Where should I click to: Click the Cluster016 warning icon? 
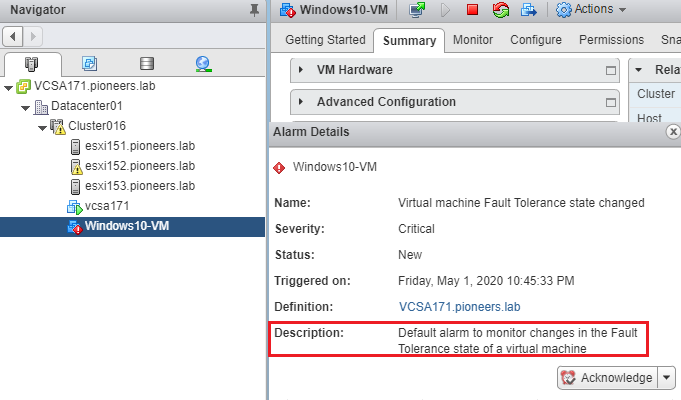[57, 126]
